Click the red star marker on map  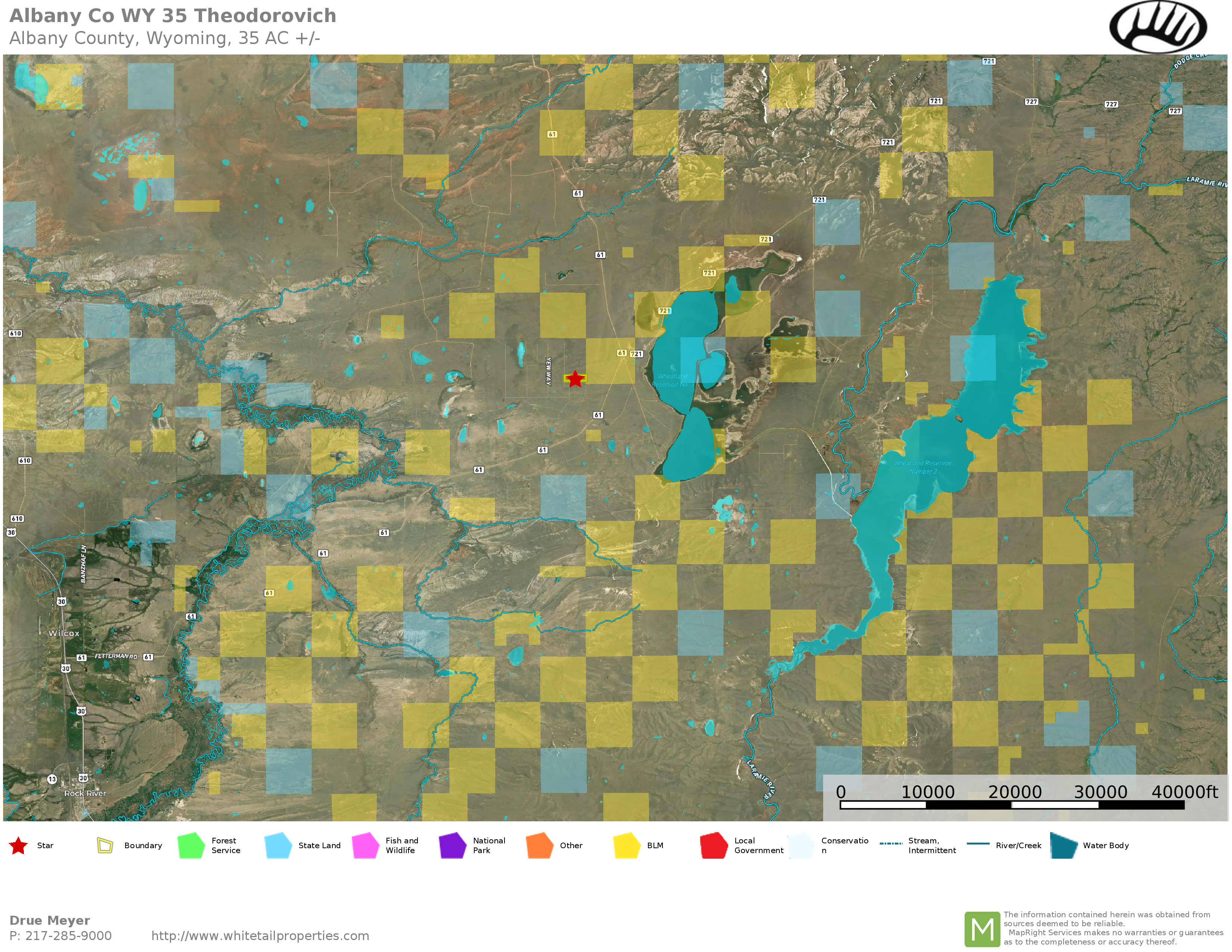(x=575, y=379)
